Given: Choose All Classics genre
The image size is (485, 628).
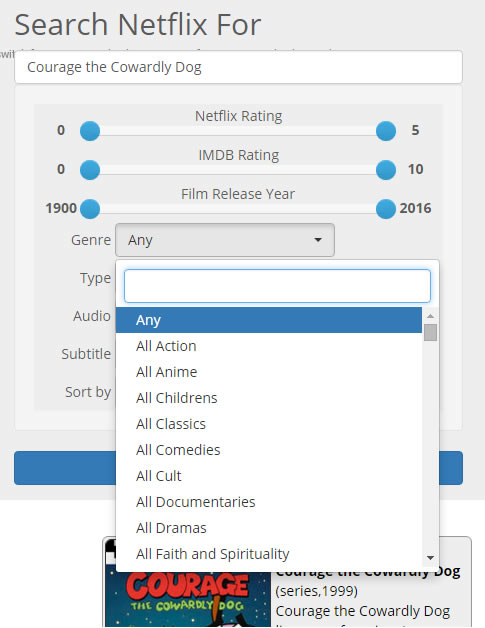Looking at the screenshot, I should coord(269,424).
